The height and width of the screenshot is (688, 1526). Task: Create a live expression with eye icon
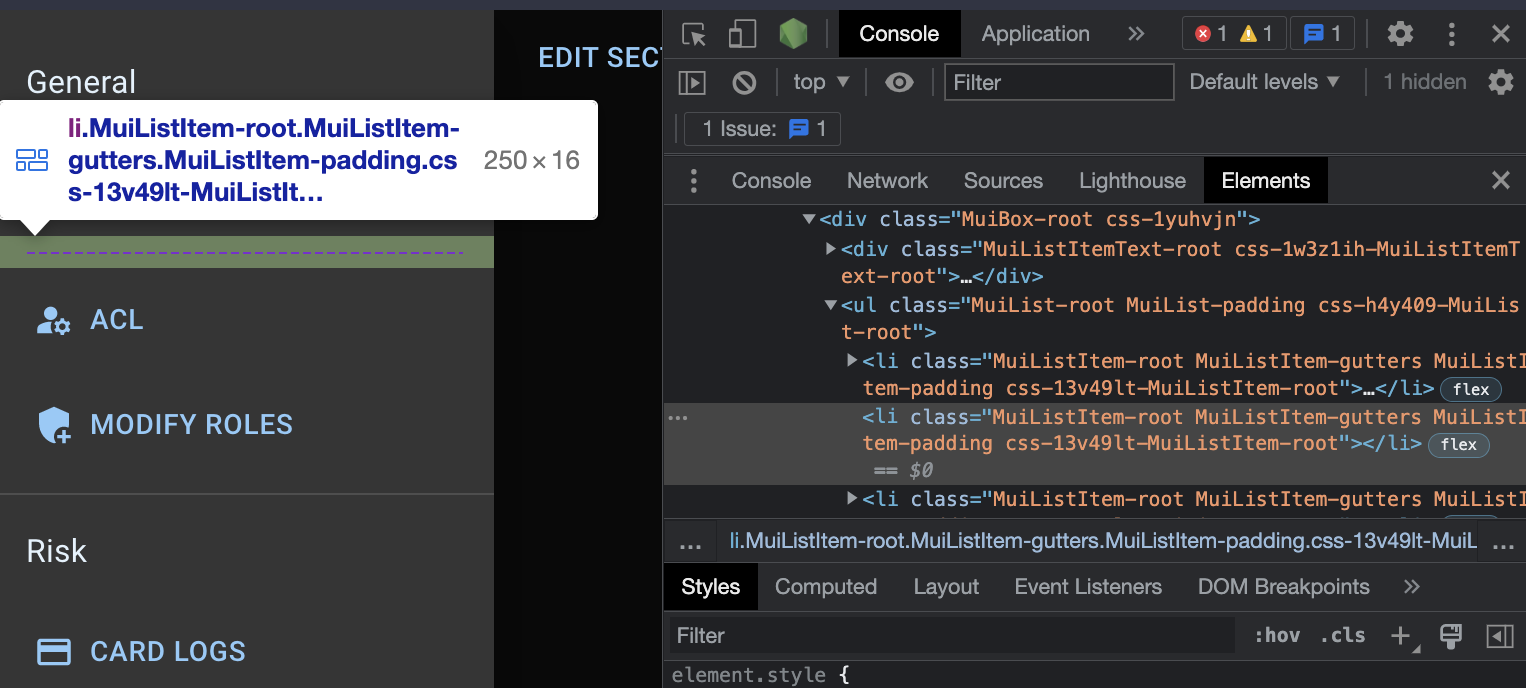(x=899, y=82)
